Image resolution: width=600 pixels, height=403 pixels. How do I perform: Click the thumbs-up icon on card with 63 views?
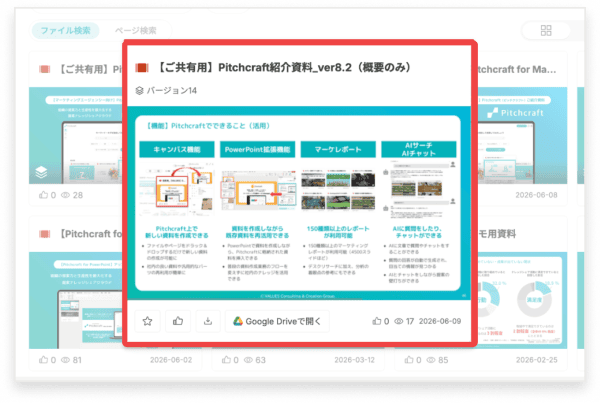[227, 360]
